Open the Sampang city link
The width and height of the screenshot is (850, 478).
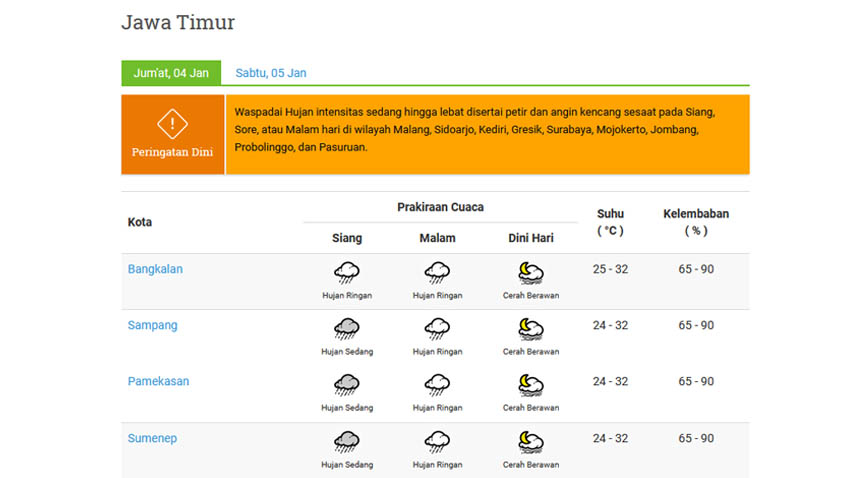152,325
